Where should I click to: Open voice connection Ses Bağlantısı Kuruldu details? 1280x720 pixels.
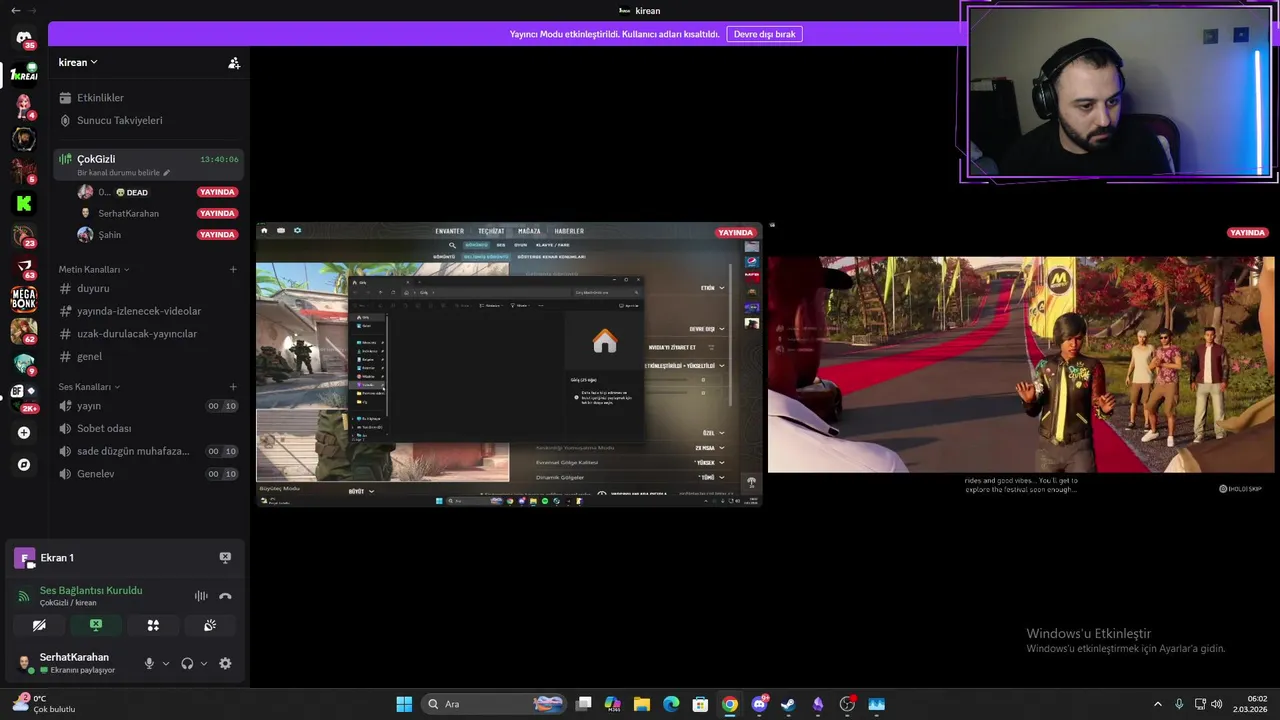(x=91, y=591)
